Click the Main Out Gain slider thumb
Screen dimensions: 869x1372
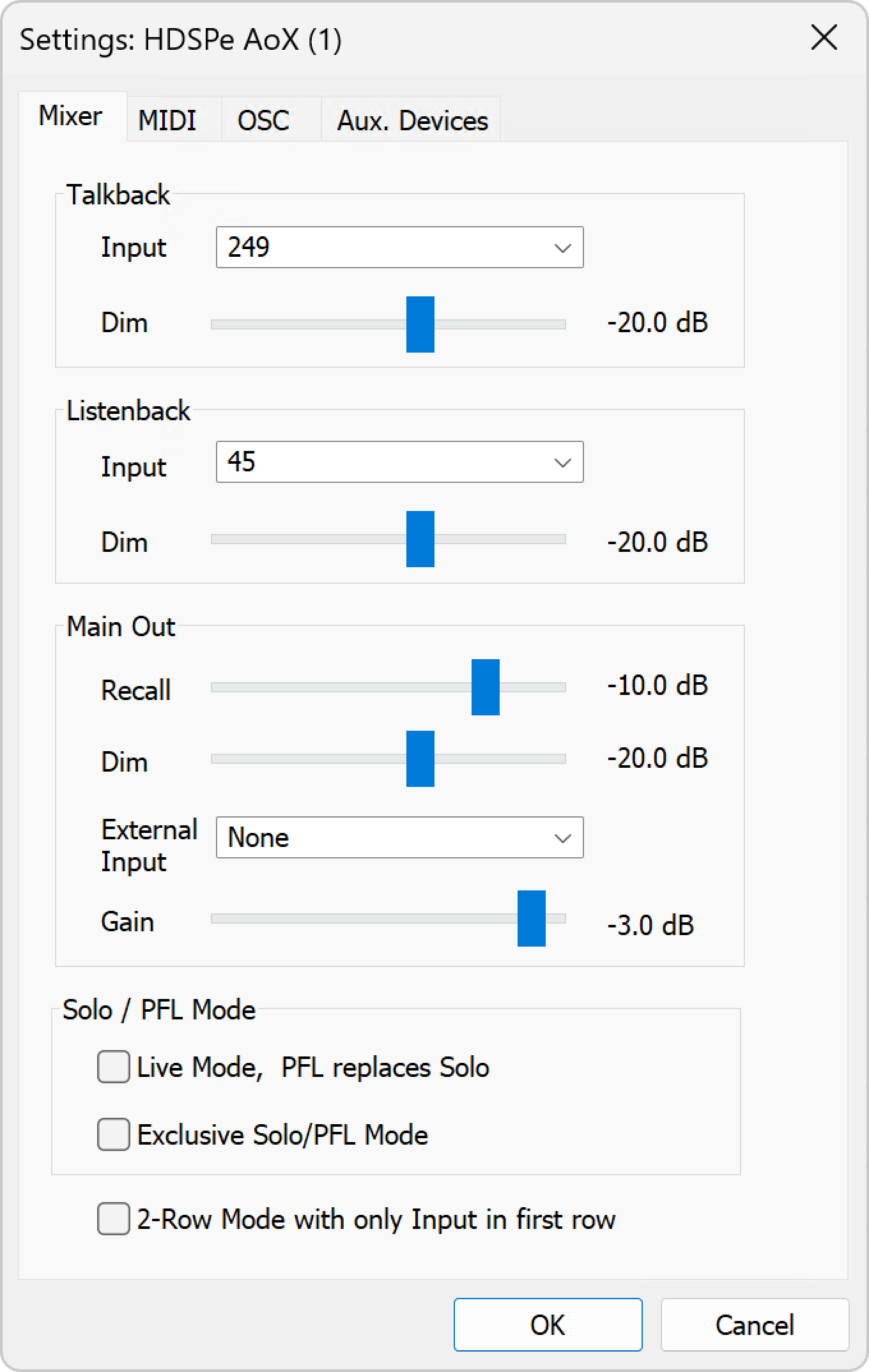pos(532,918)
